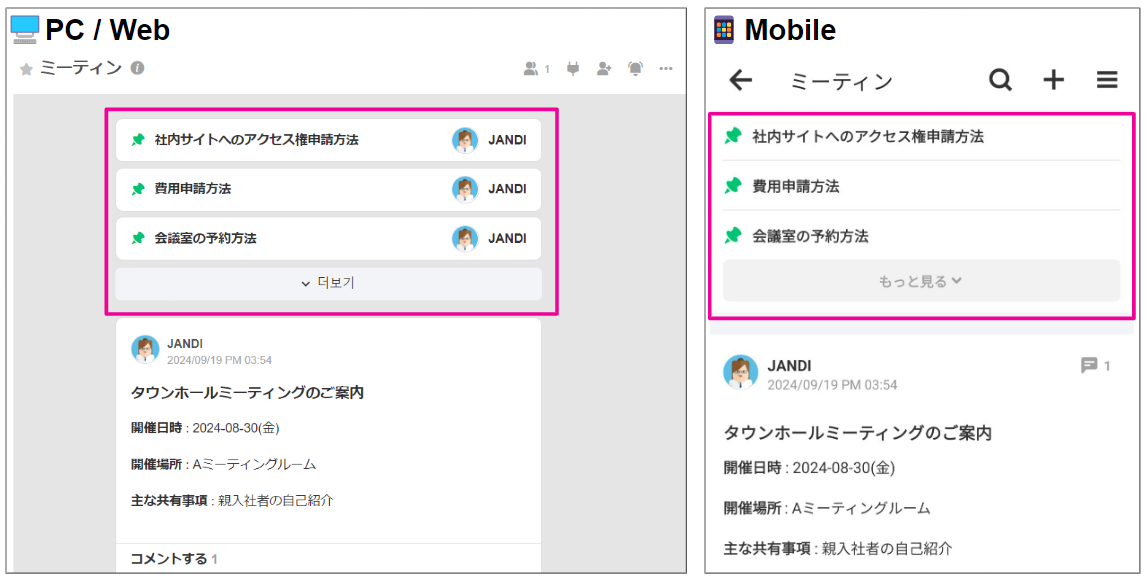Screen dimensions: 1148x580
Task: Open pinned 会議室の予約方法 on Mobile
Action: point(921,236)
